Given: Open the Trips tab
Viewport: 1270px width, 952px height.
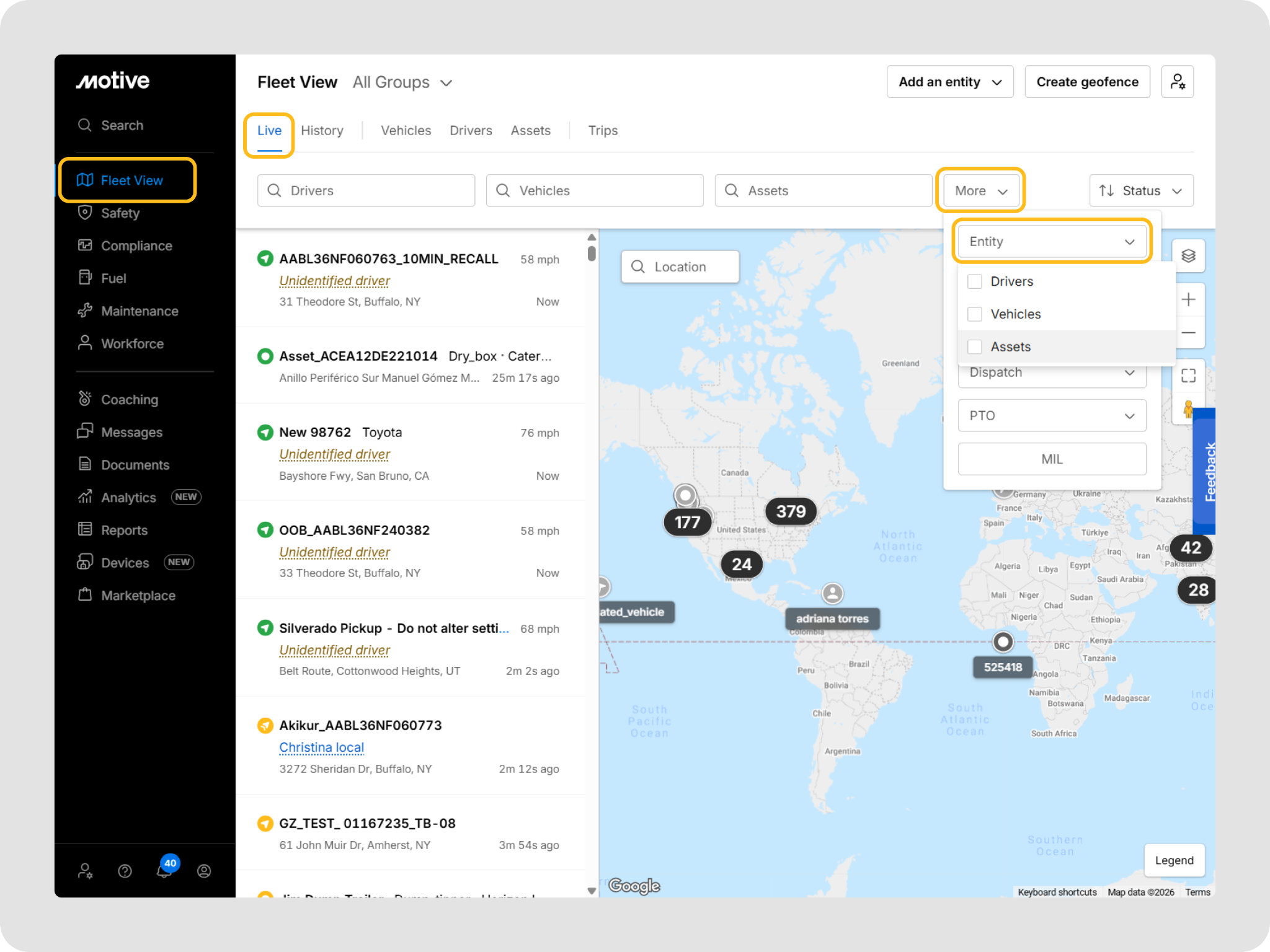Looking at the screenshot, I should (603, 131).
